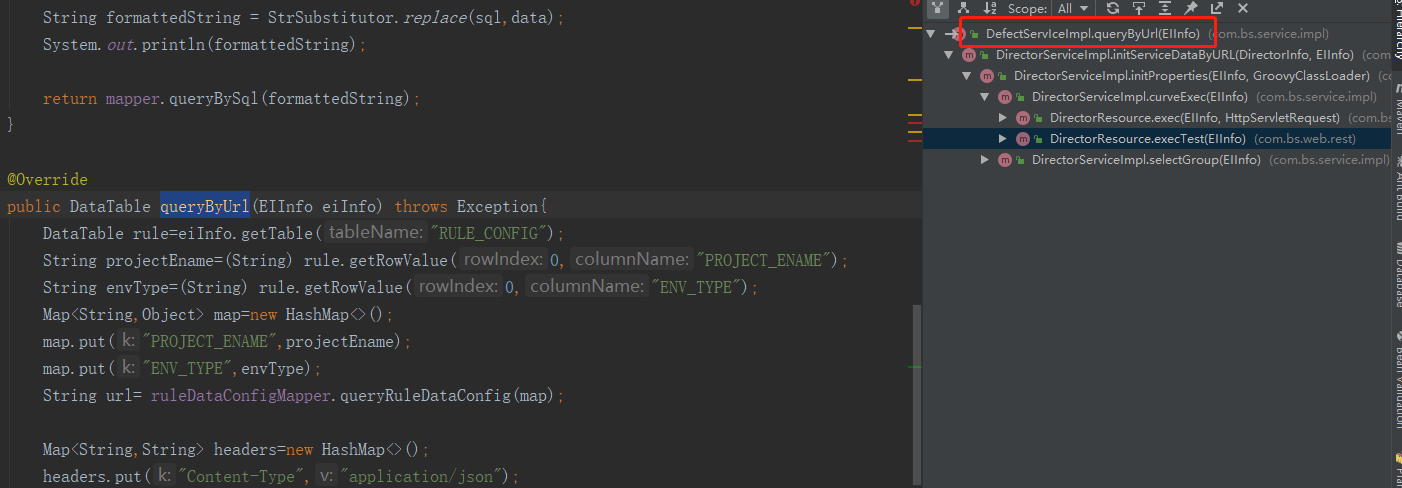The image size is (1402, 488).
Task: Click method icon of DirectorResource.exec row
Action: [1022, 118]
